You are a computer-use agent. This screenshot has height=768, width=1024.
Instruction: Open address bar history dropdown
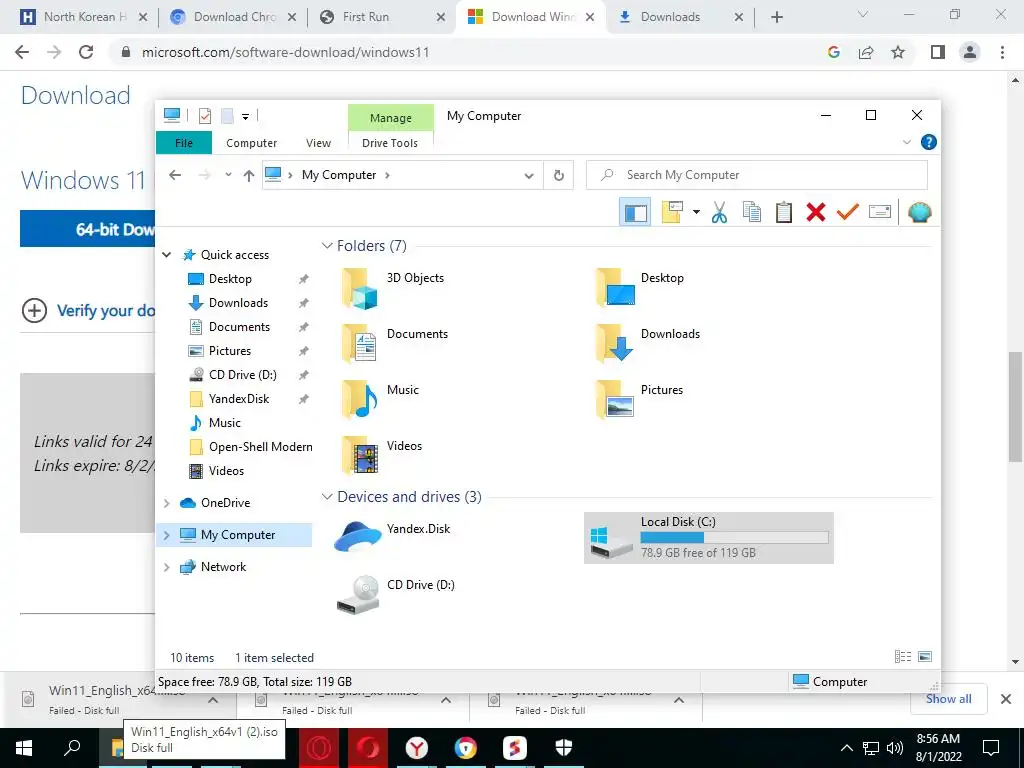click(x=529, y=175)
